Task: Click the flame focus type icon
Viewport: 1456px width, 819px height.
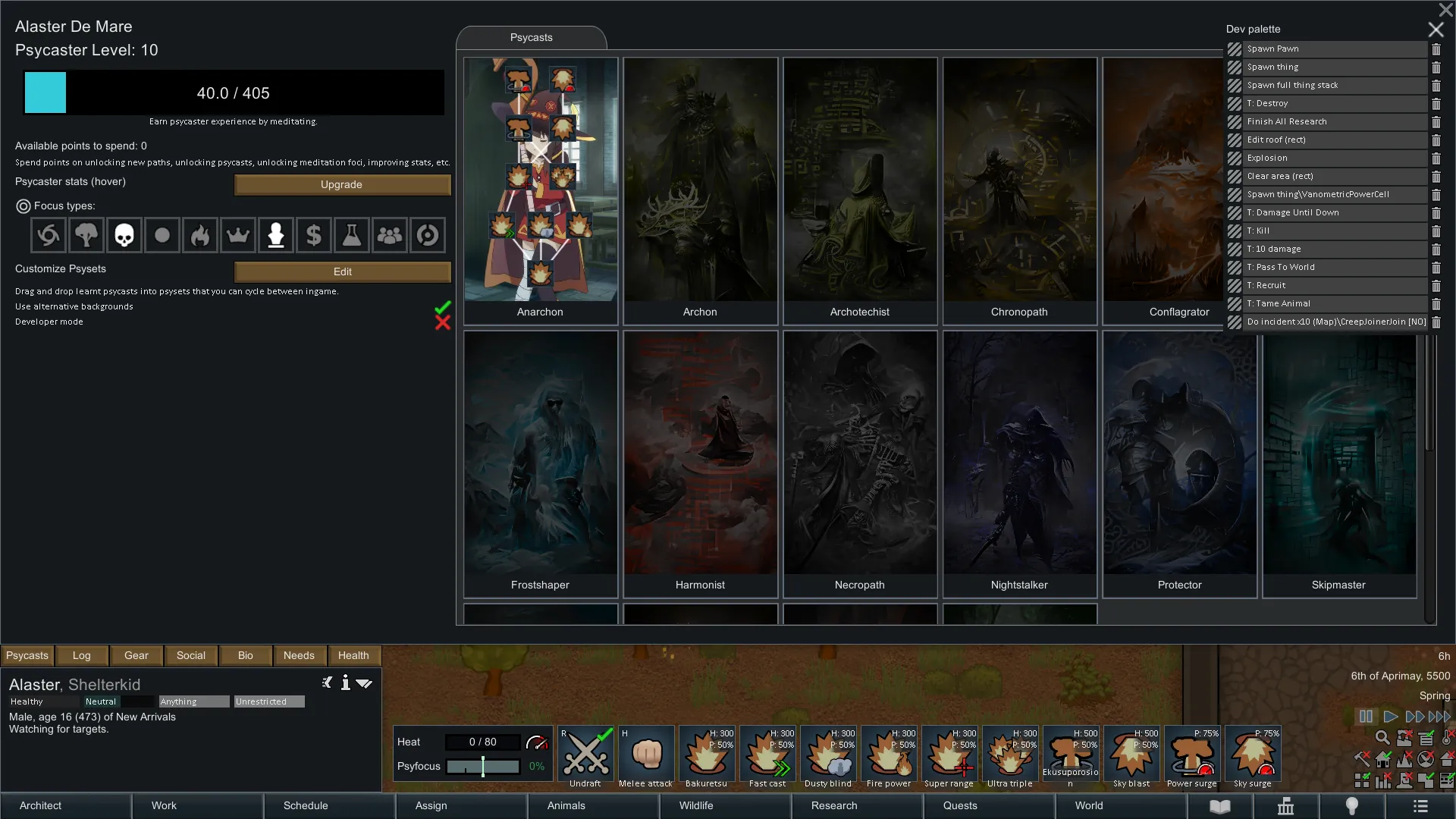Action: click(200, 235)
